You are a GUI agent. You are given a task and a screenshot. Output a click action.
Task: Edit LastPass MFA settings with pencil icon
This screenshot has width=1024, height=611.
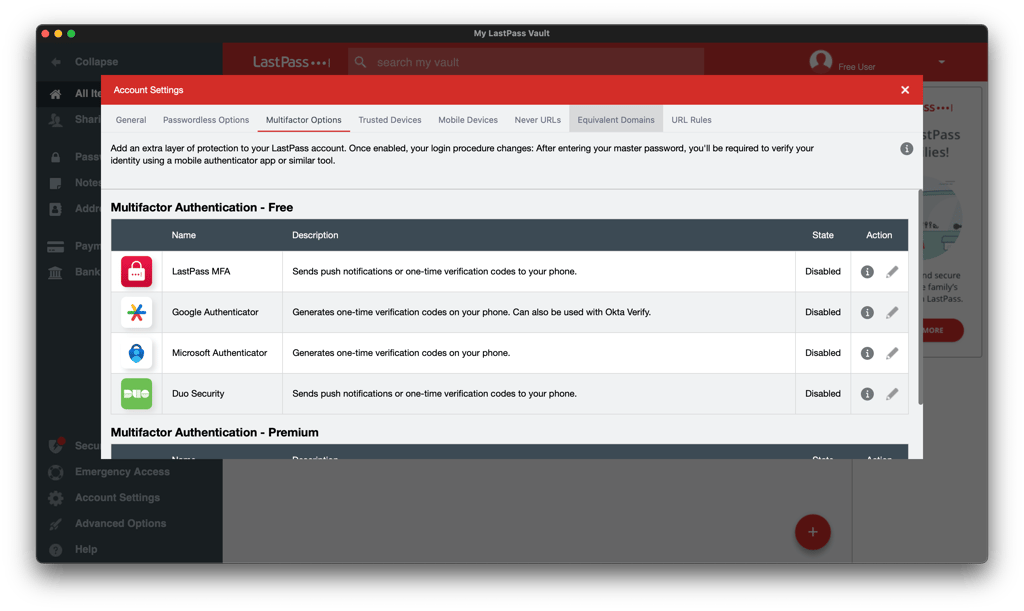(891, 272)
